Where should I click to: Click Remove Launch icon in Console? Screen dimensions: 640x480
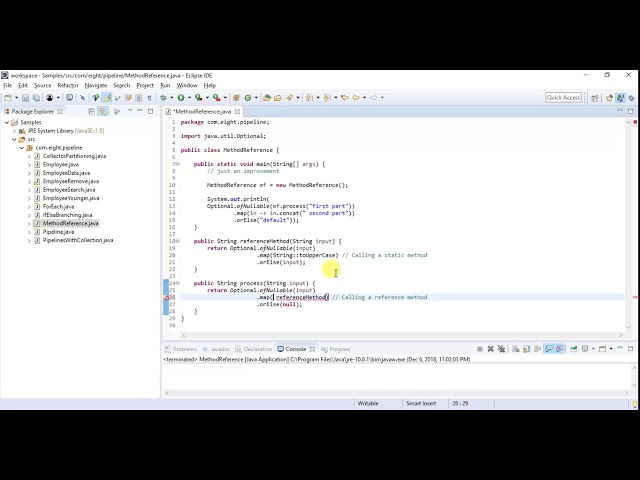(x=491, y=349)
